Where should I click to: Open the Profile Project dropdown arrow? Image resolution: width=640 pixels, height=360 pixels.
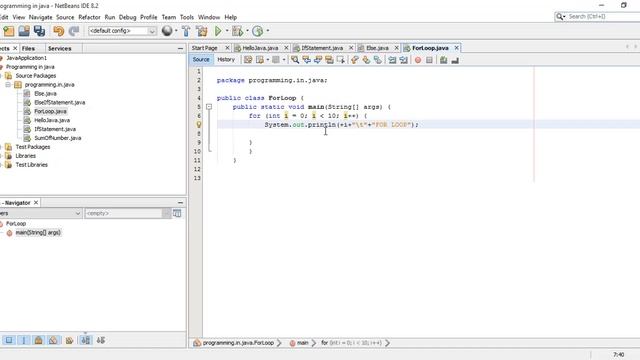(x=268, y=31)
